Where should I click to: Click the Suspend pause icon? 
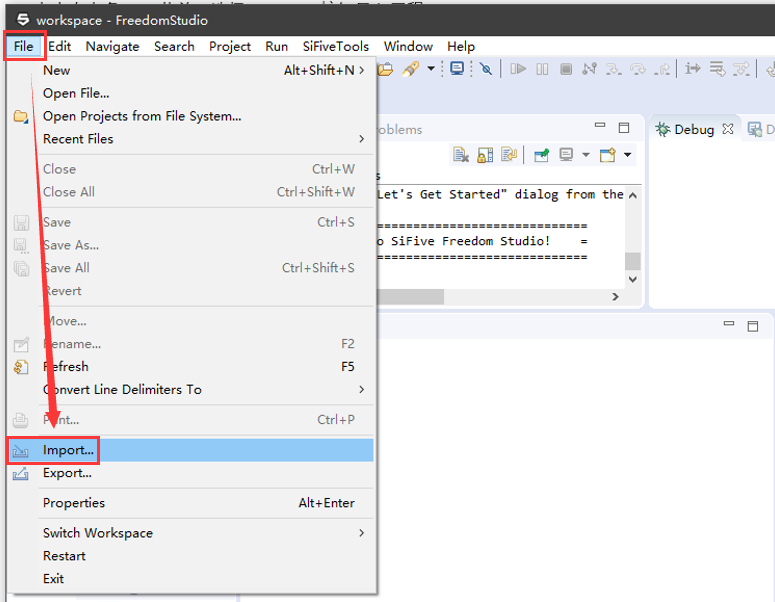542,69
